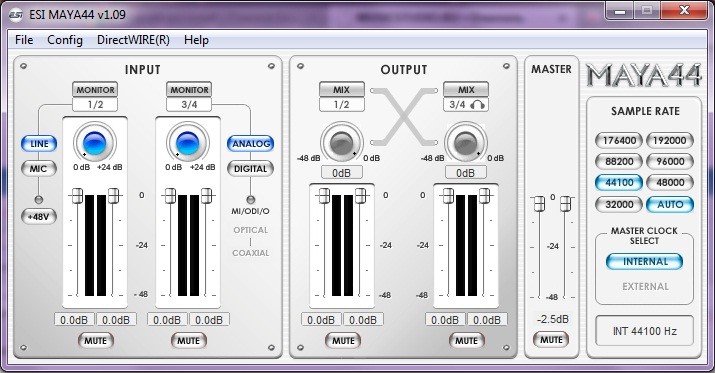Image resolution: width=715 pixels, height=373 pixels.
Task: Toggle MIX button for output 3/4
Action: pyautogui.click(x=466, y=90)
